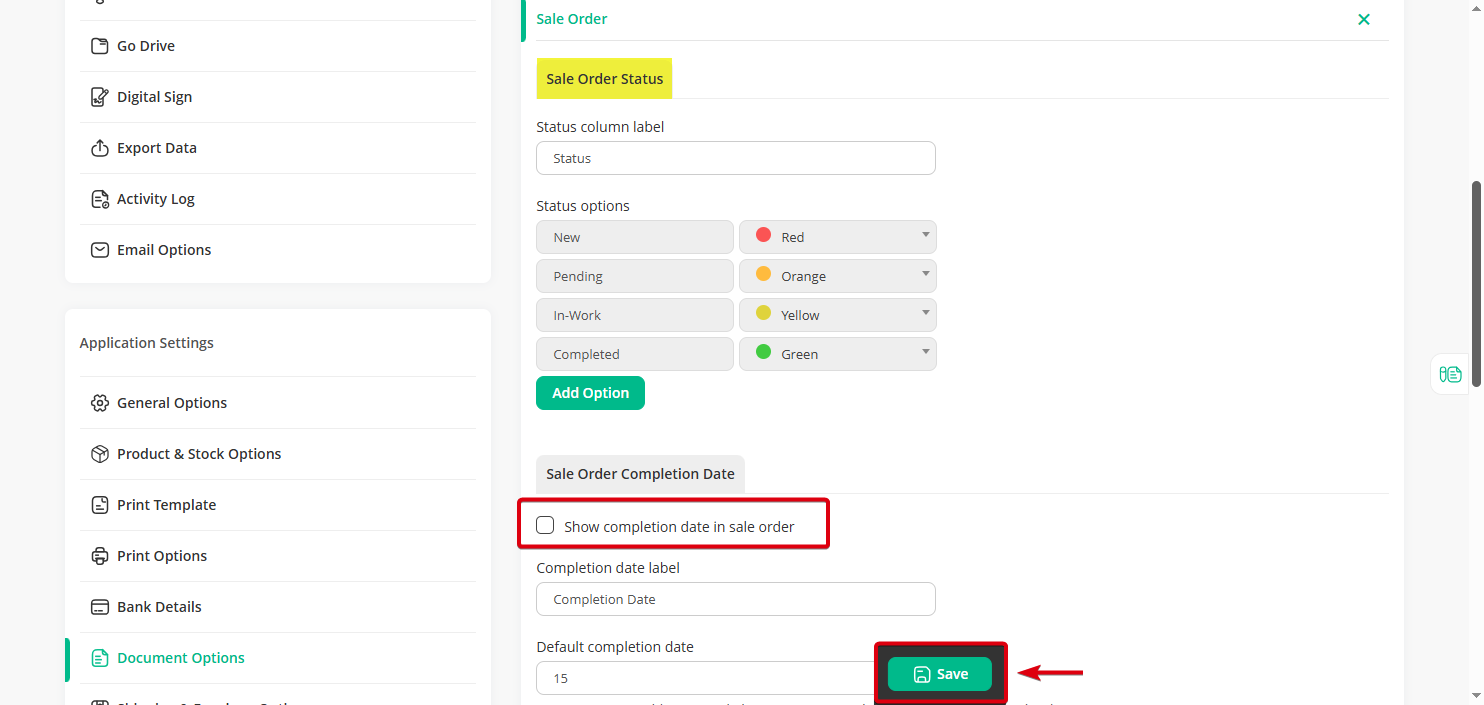Click the Default completion date field

coord(705,678)
